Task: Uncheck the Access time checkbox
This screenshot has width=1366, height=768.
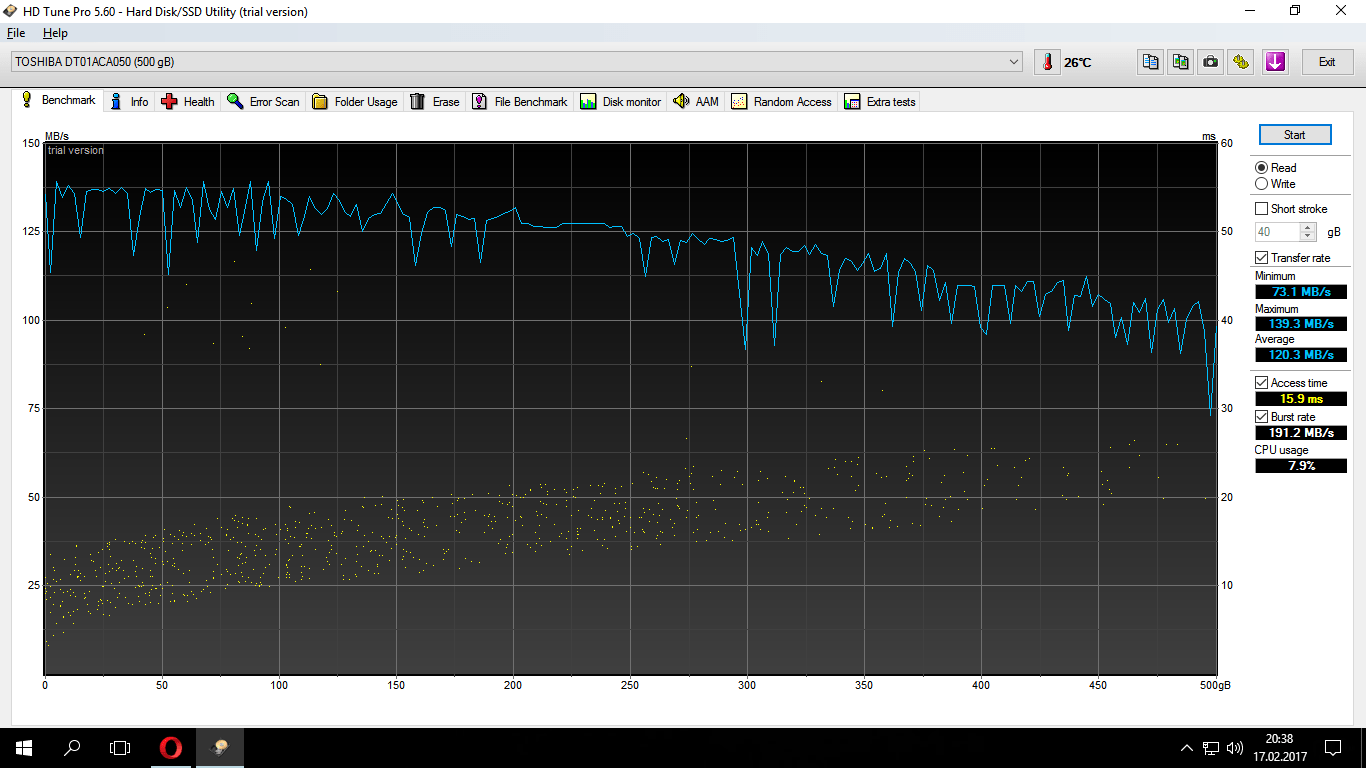Action: [x=1261, y=382]
